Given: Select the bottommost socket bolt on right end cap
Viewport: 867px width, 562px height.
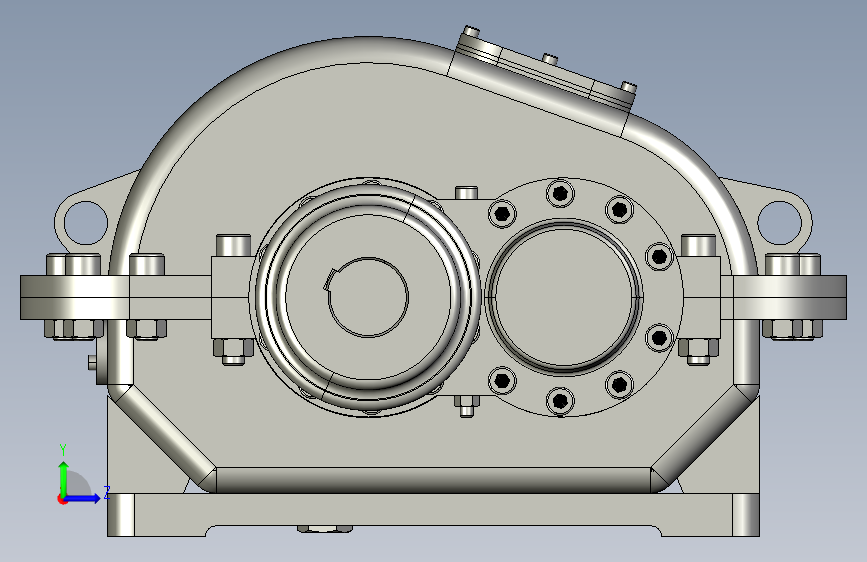Looking at the screenshot, I should click(x=560, y=399).
